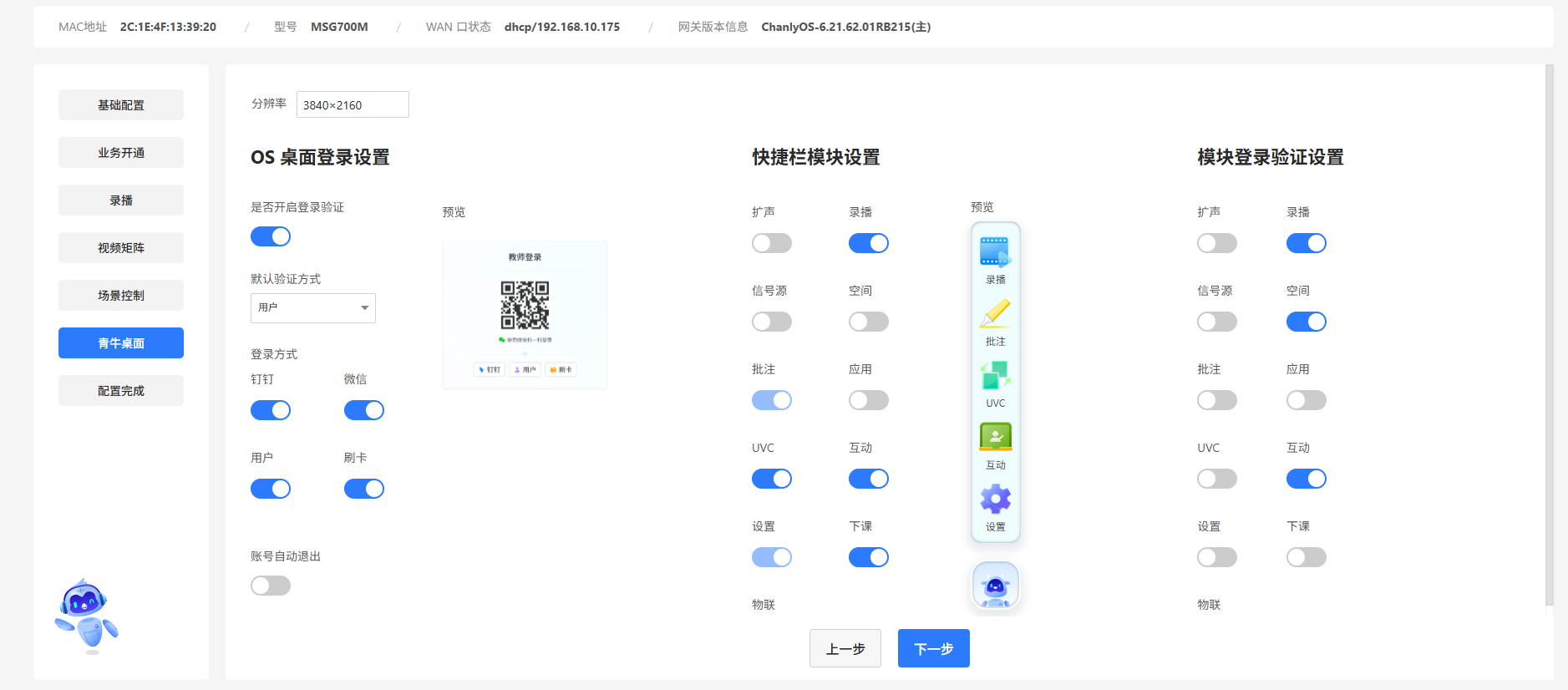Click the QR code in login preview
1568x690 pixels.
point(525,305)
